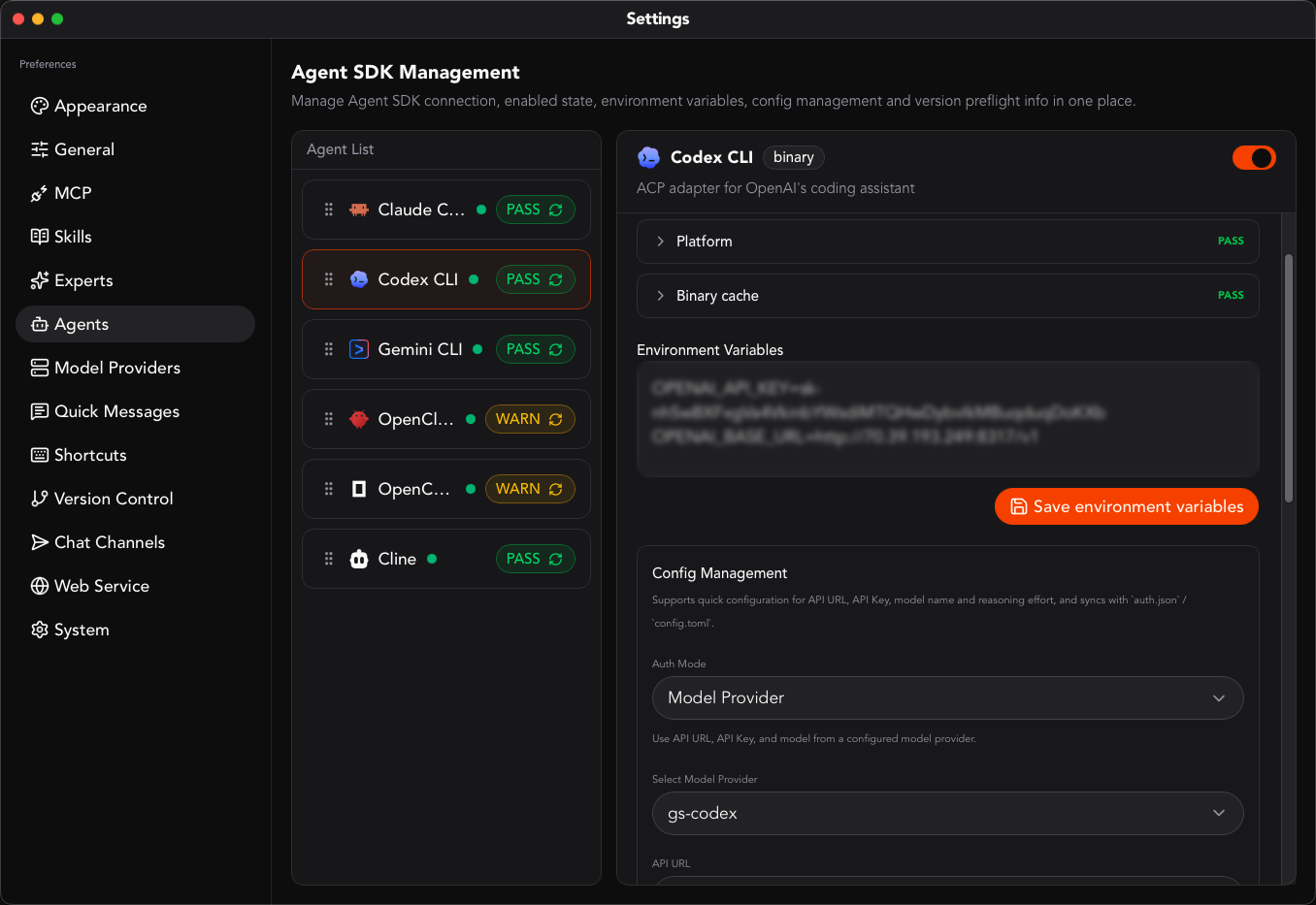
Task: Disable the Codex CLI agent toggle
Action: [1254, 157]
